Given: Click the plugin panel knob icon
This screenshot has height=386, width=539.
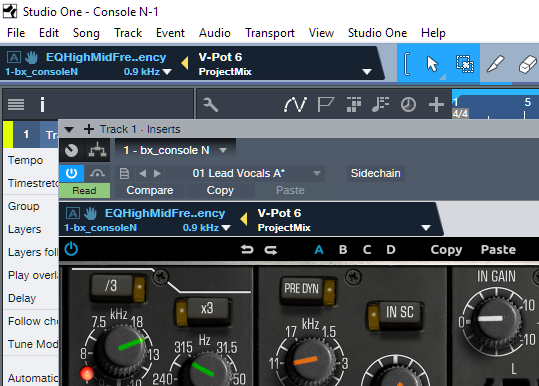Looking at the screenshot, I should (72, 150).
